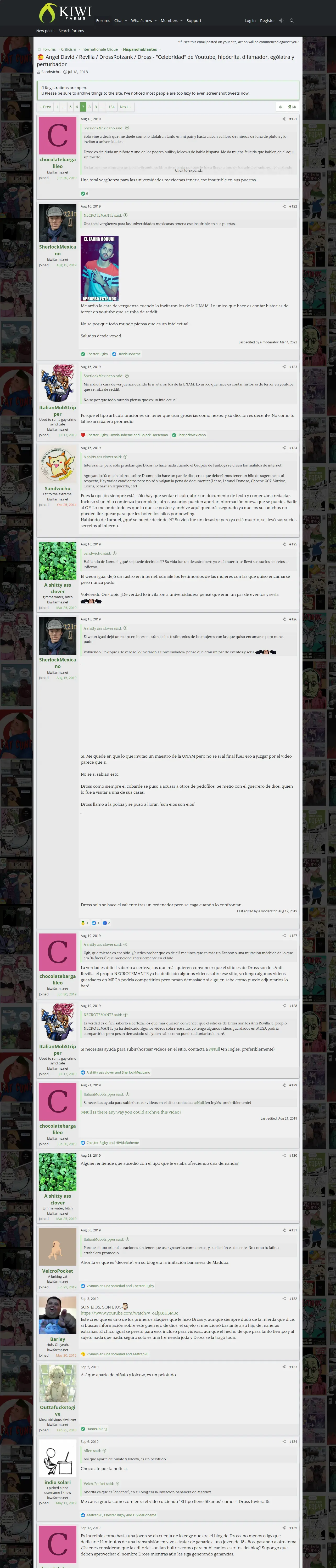
Task: Open the Support menu item
Action: pyautogui.click(x=194, y=21)
